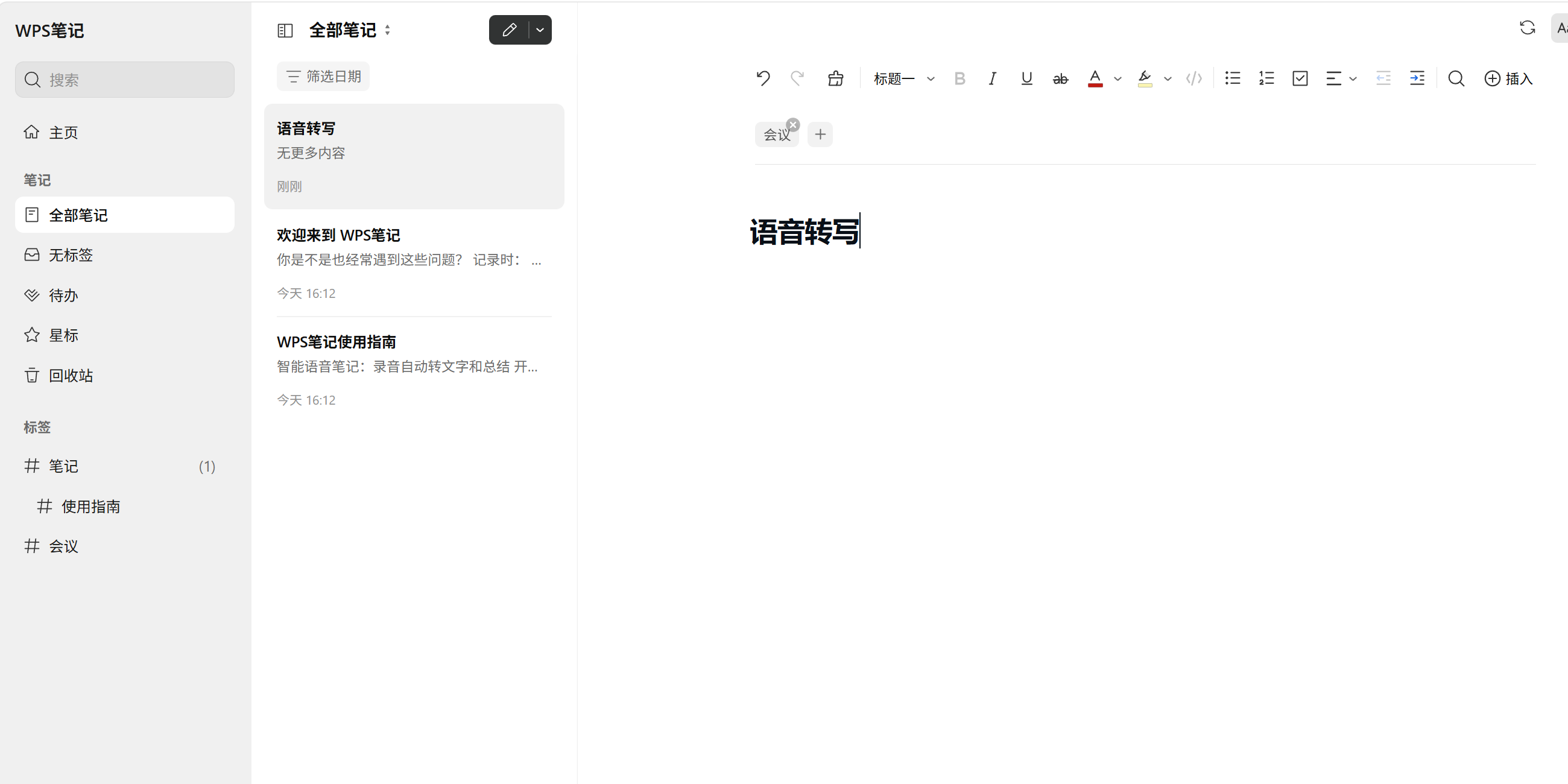Click the 刚刚 timestamp on 语音转写 note

(x=289, y=186)
